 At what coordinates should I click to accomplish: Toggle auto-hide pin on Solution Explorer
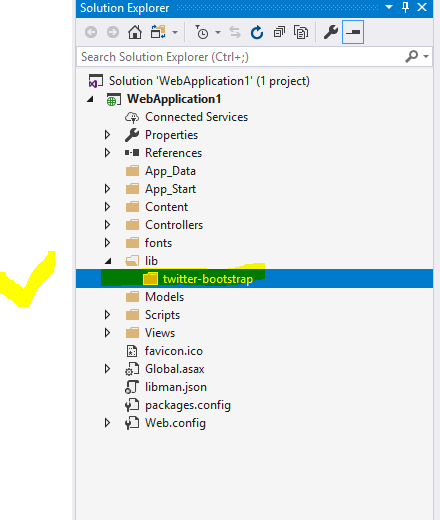[405, 7]
